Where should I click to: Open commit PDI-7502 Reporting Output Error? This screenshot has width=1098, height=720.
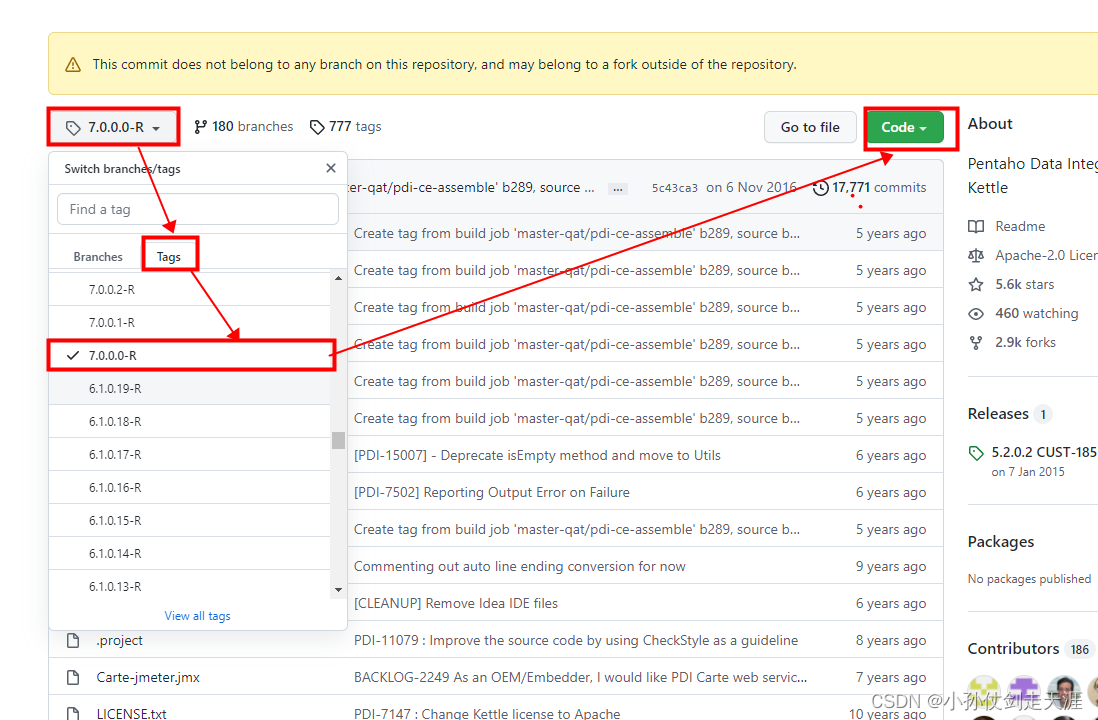(x=492, y=492)
